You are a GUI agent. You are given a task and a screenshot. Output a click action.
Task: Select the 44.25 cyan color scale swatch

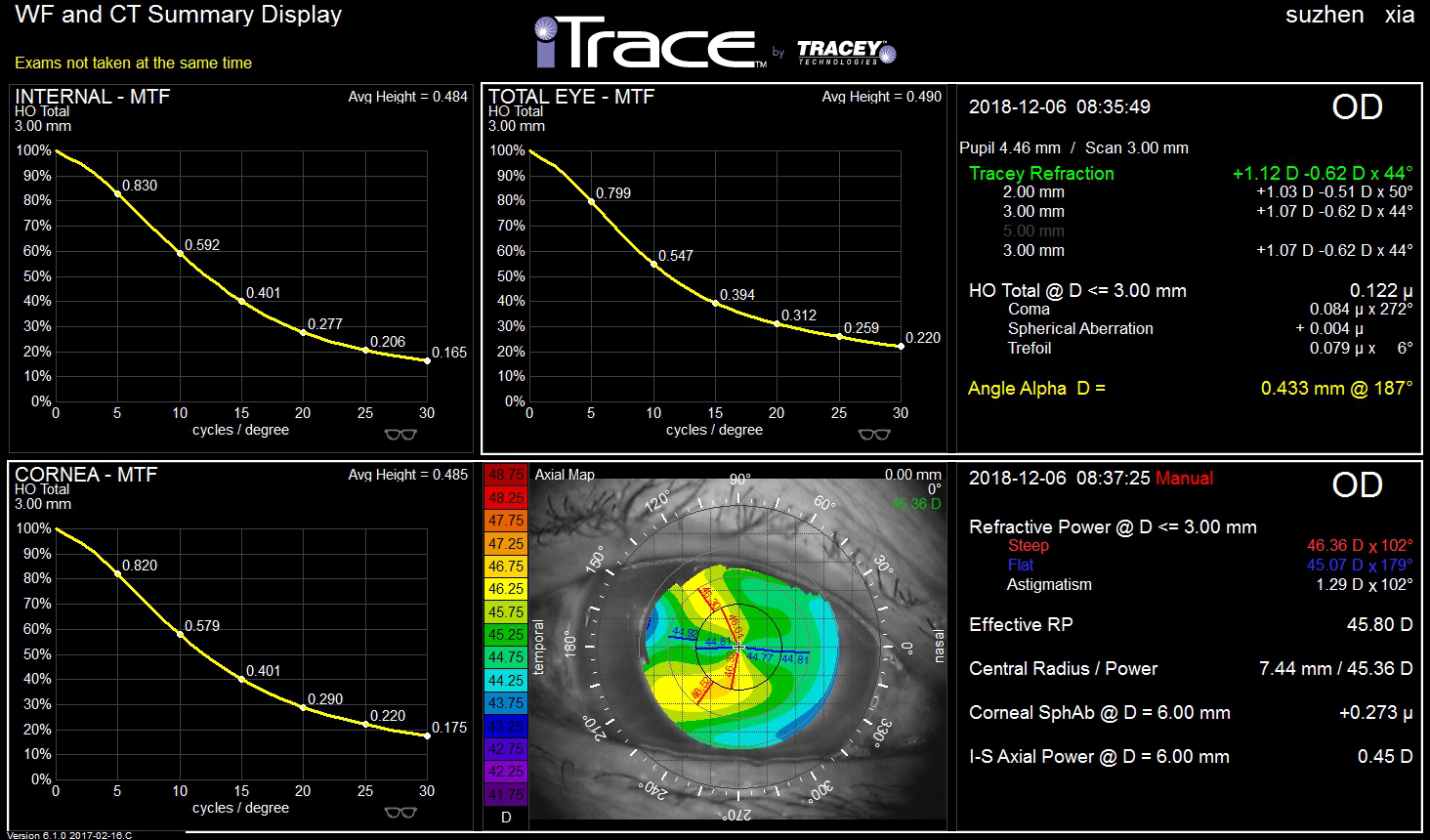coord(506,681)
